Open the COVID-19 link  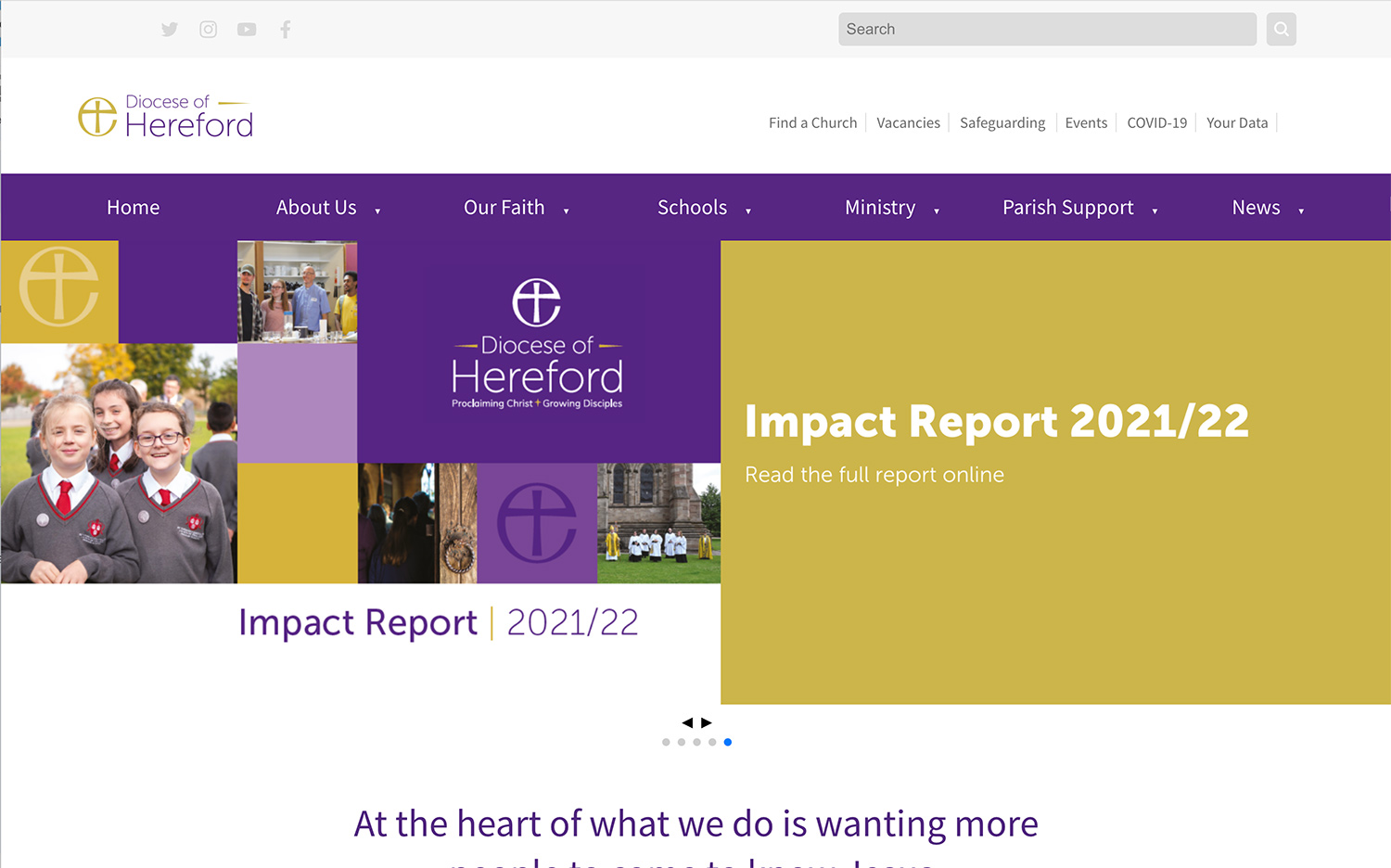click(x=1157, y=122)
